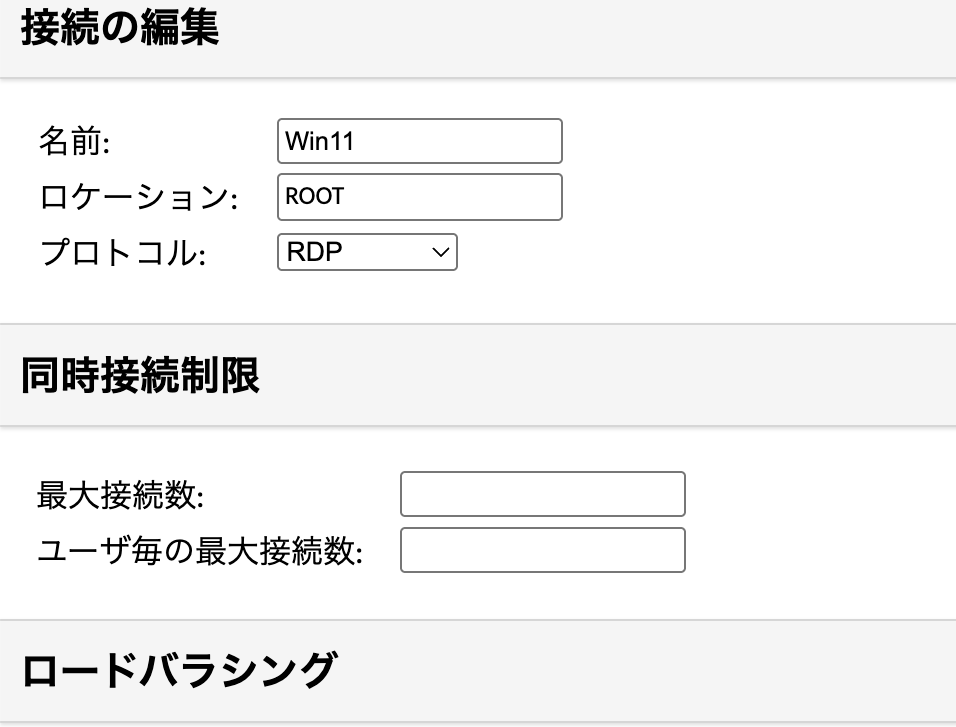This screenshot has height=727, width=956.
Task: Click the ユーザ毎の最大接続数: label text
Action: click(199, 550)
